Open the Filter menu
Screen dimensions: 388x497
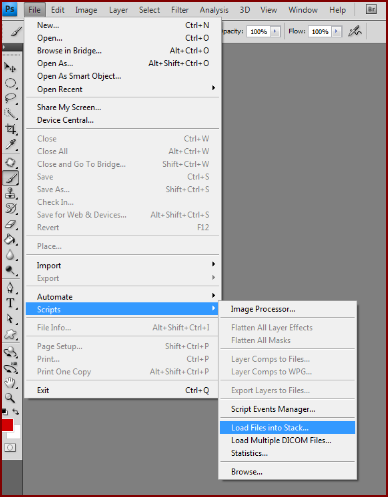[x=180, y=10]
